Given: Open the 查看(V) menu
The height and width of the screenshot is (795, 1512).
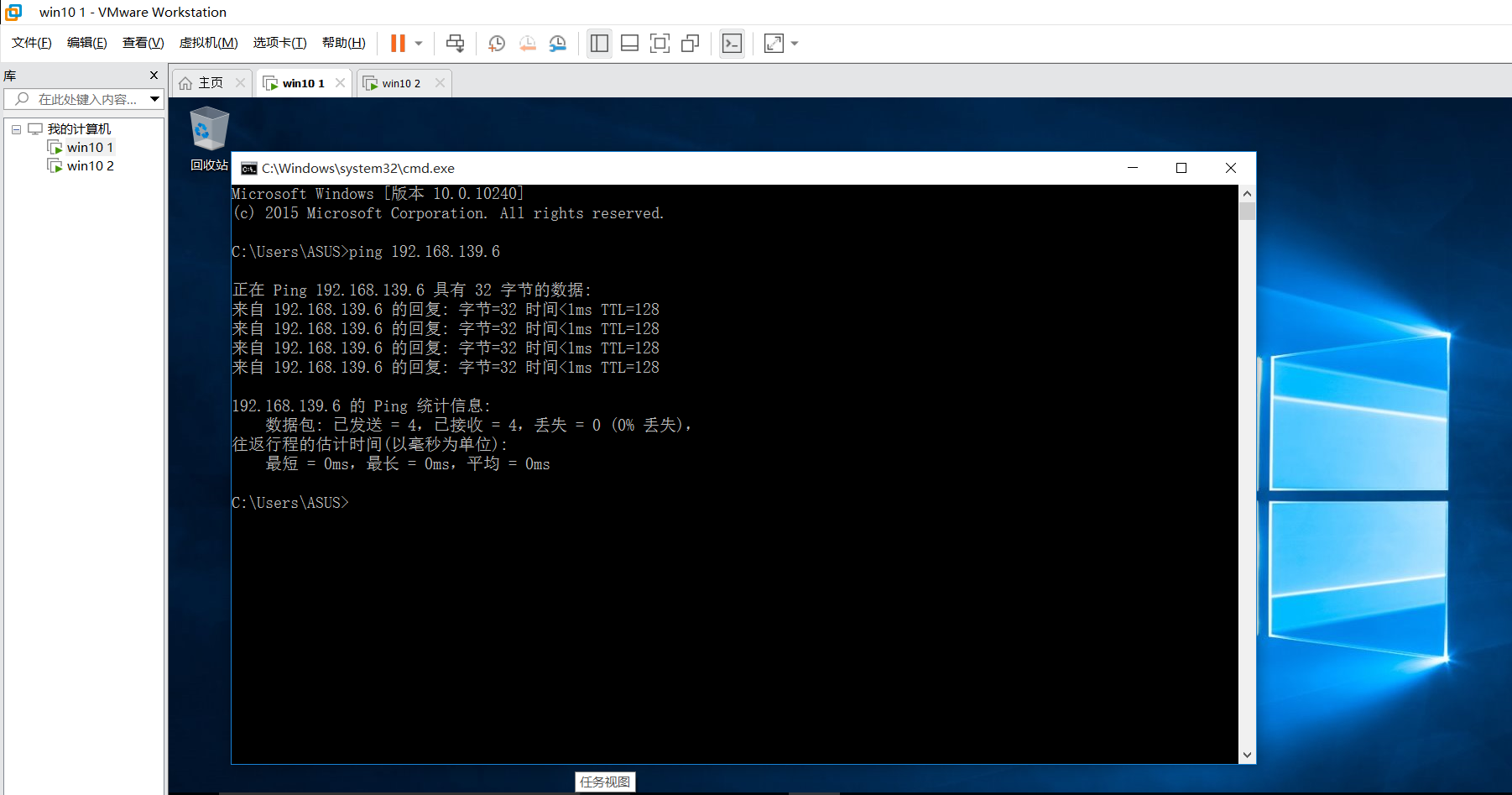Looking at the screenshot, I should pos(143,43).
